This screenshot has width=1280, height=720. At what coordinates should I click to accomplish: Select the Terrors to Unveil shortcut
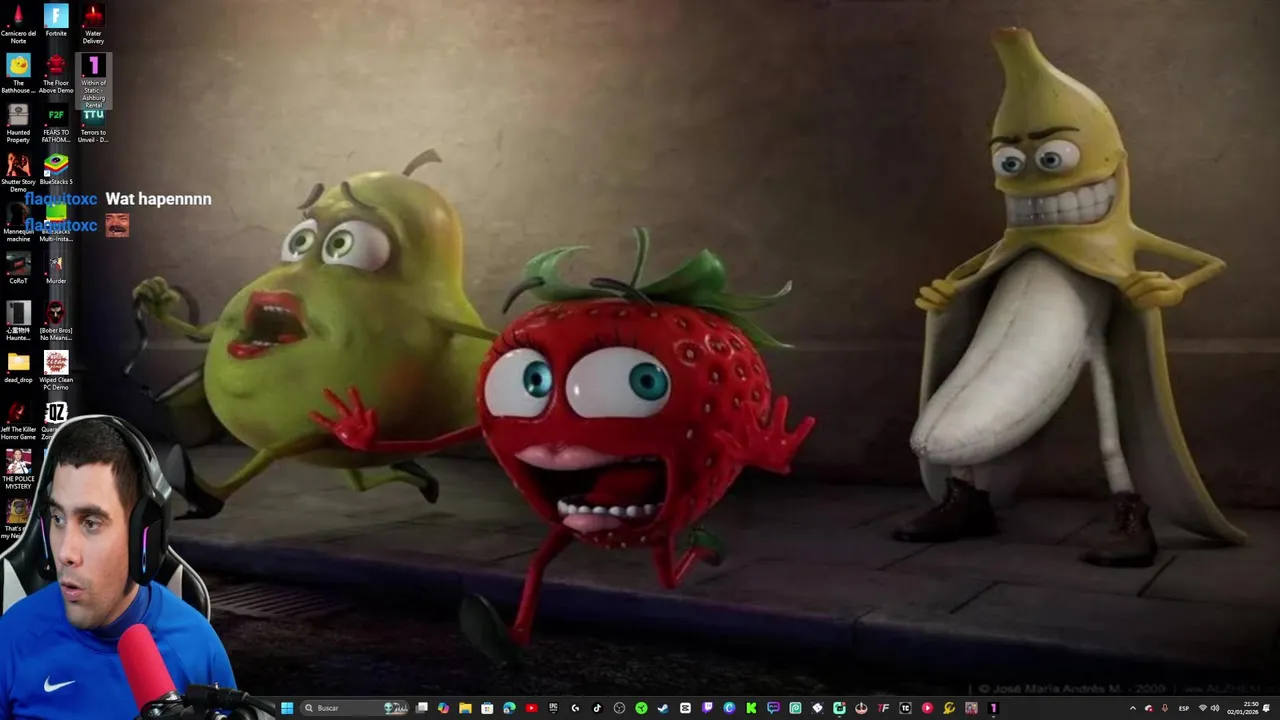point(93,125)
